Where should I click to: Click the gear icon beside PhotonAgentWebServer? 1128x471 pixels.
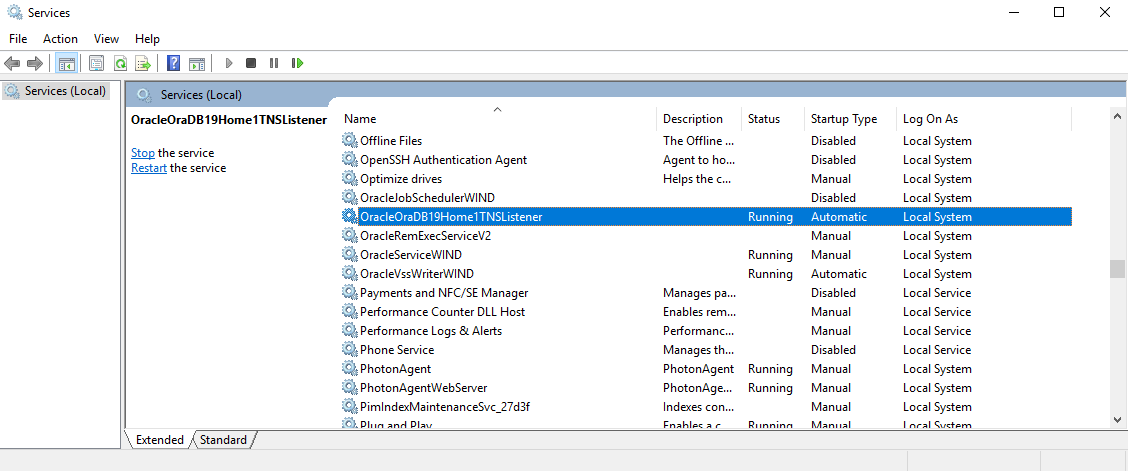point(350,388)
